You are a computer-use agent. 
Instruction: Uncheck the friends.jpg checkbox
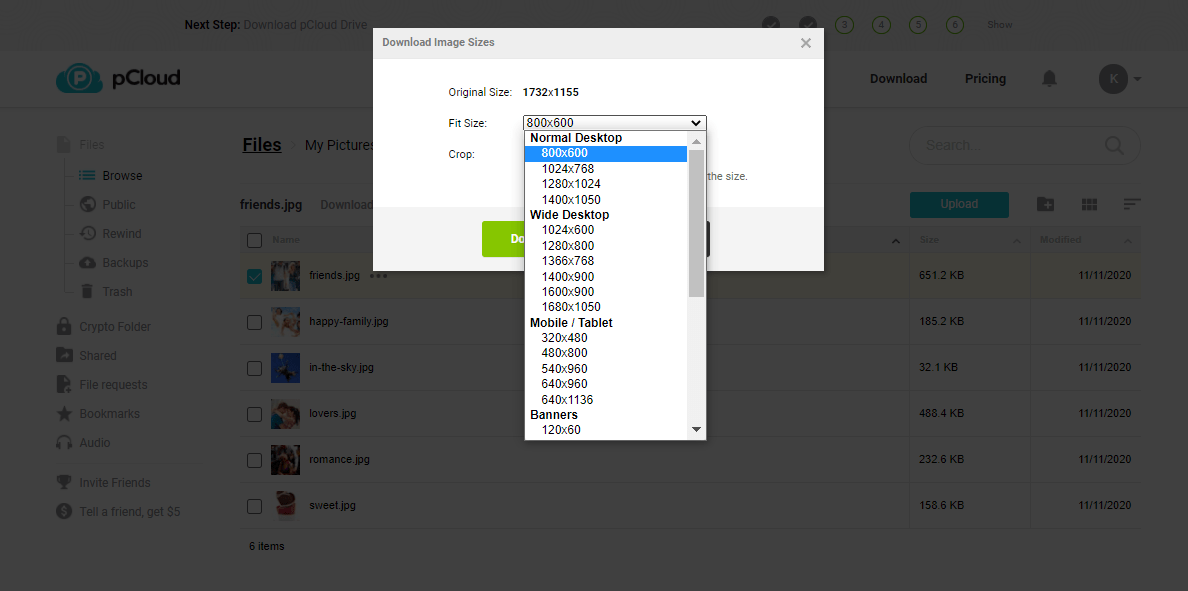[x=255, y=277]
